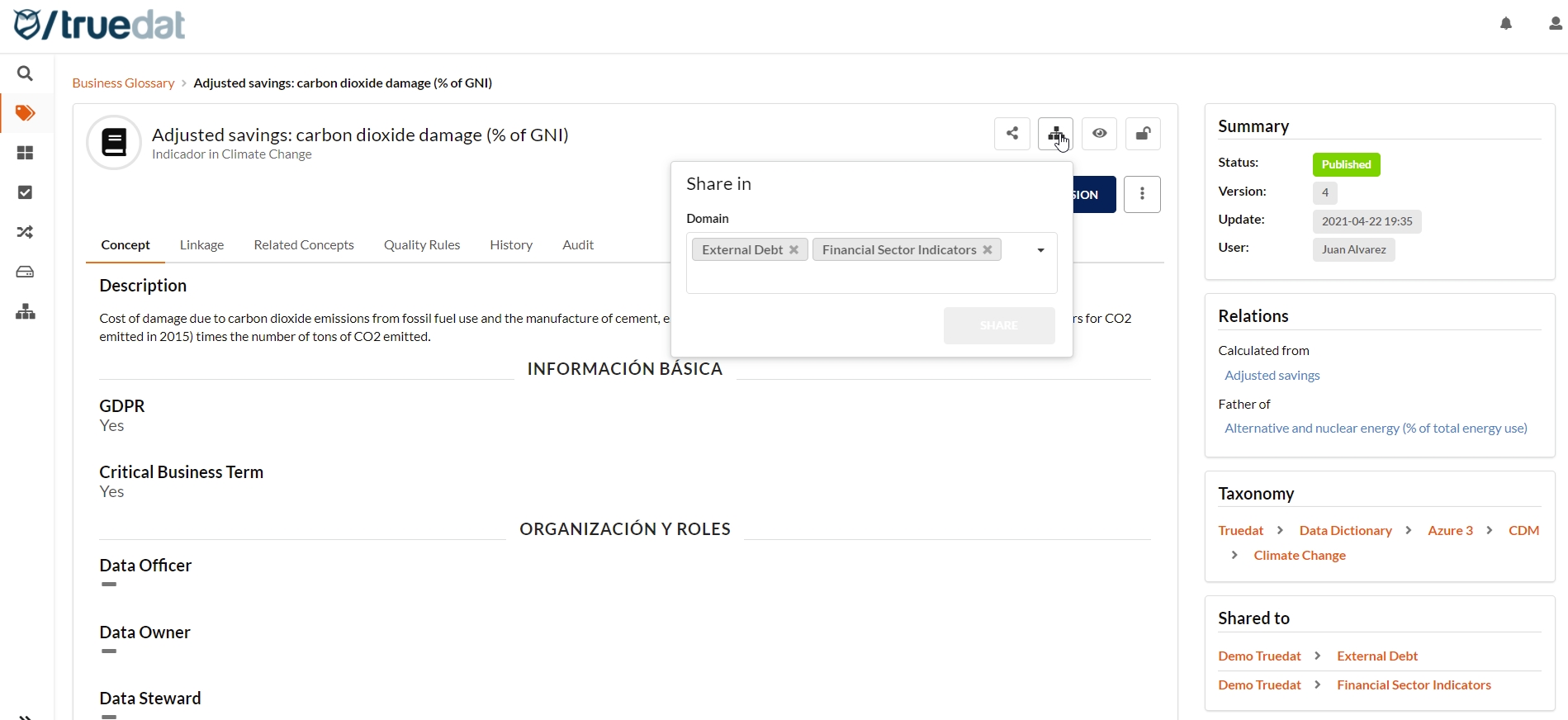The image size is (1568, 720).
Task: Open the three-dot more options menu
Action: pyautogui.click(x=1142, y=195)
